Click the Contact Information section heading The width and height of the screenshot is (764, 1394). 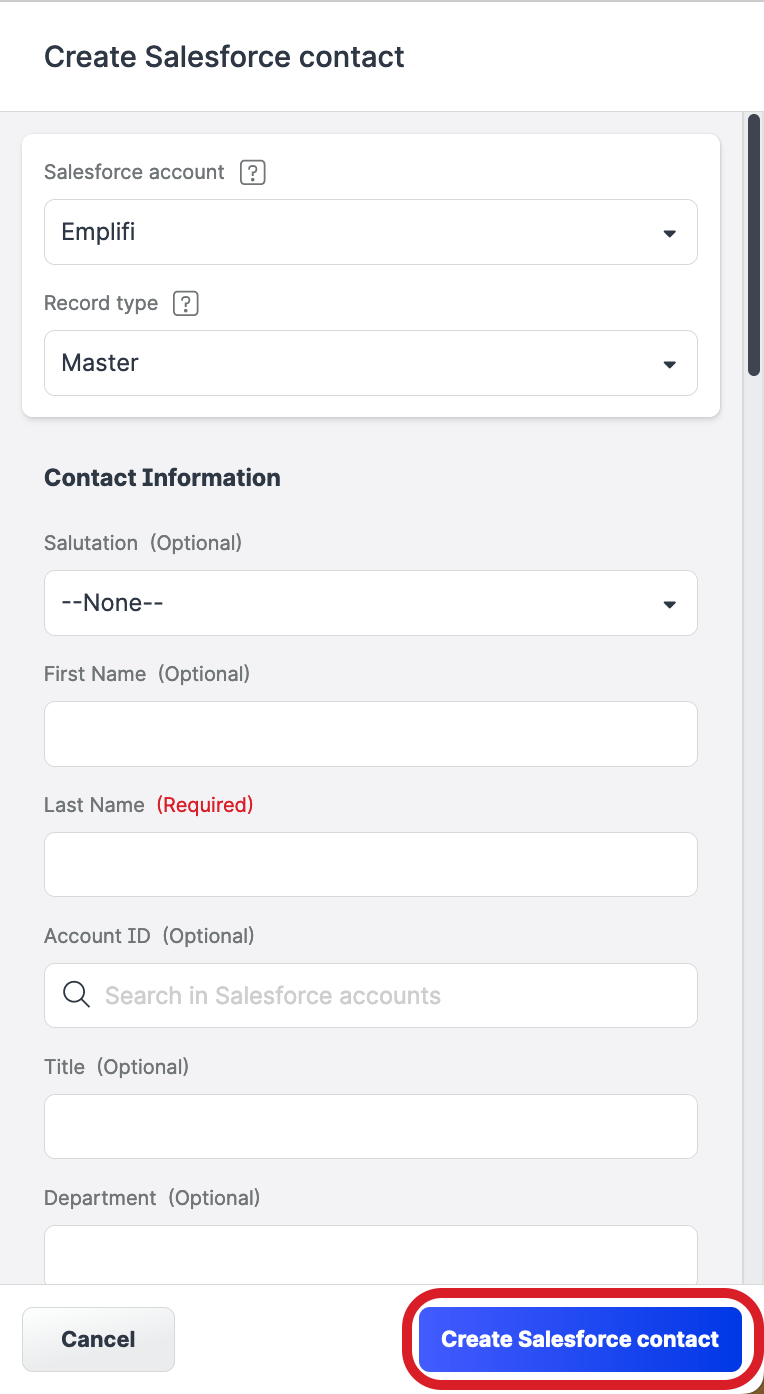point(162,478)
